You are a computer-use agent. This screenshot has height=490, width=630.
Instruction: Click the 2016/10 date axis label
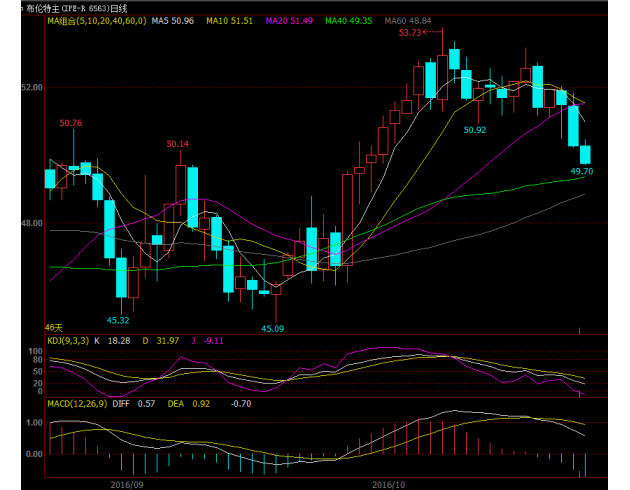click(x=389, y=485)
